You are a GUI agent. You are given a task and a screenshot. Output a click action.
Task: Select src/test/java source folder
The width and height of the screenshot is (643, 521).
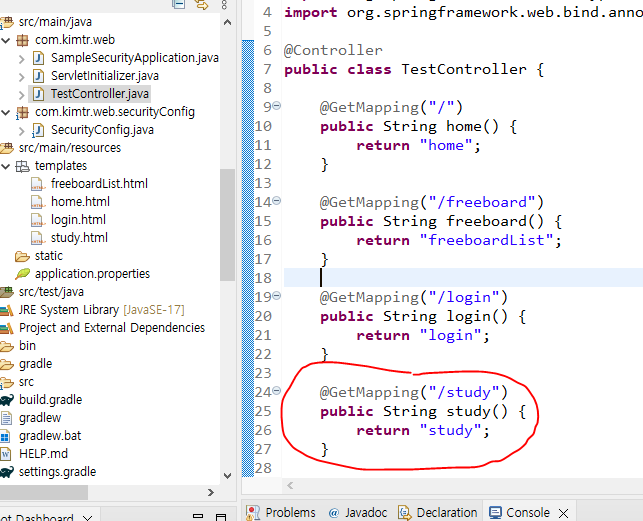coord(51,292)
